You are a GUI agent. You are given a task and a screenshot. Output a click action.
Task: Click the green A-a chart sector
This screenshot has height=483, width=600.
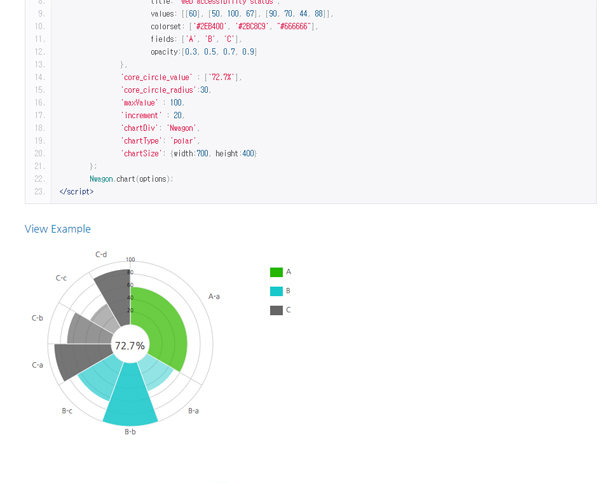pos(165,329)
